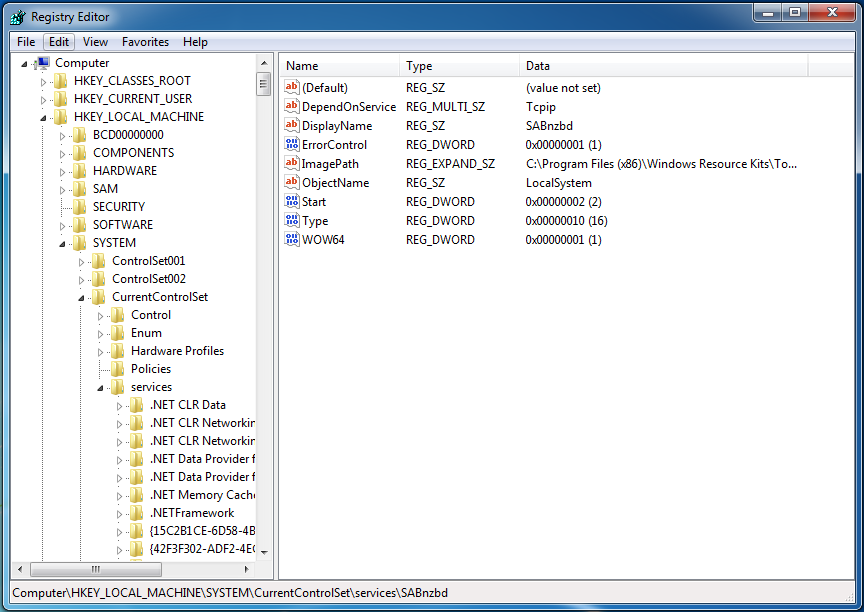Click the 'REG_EXPAND_SZ' type cell
This screenshot has width=864, height=612.
pos(450,164)
